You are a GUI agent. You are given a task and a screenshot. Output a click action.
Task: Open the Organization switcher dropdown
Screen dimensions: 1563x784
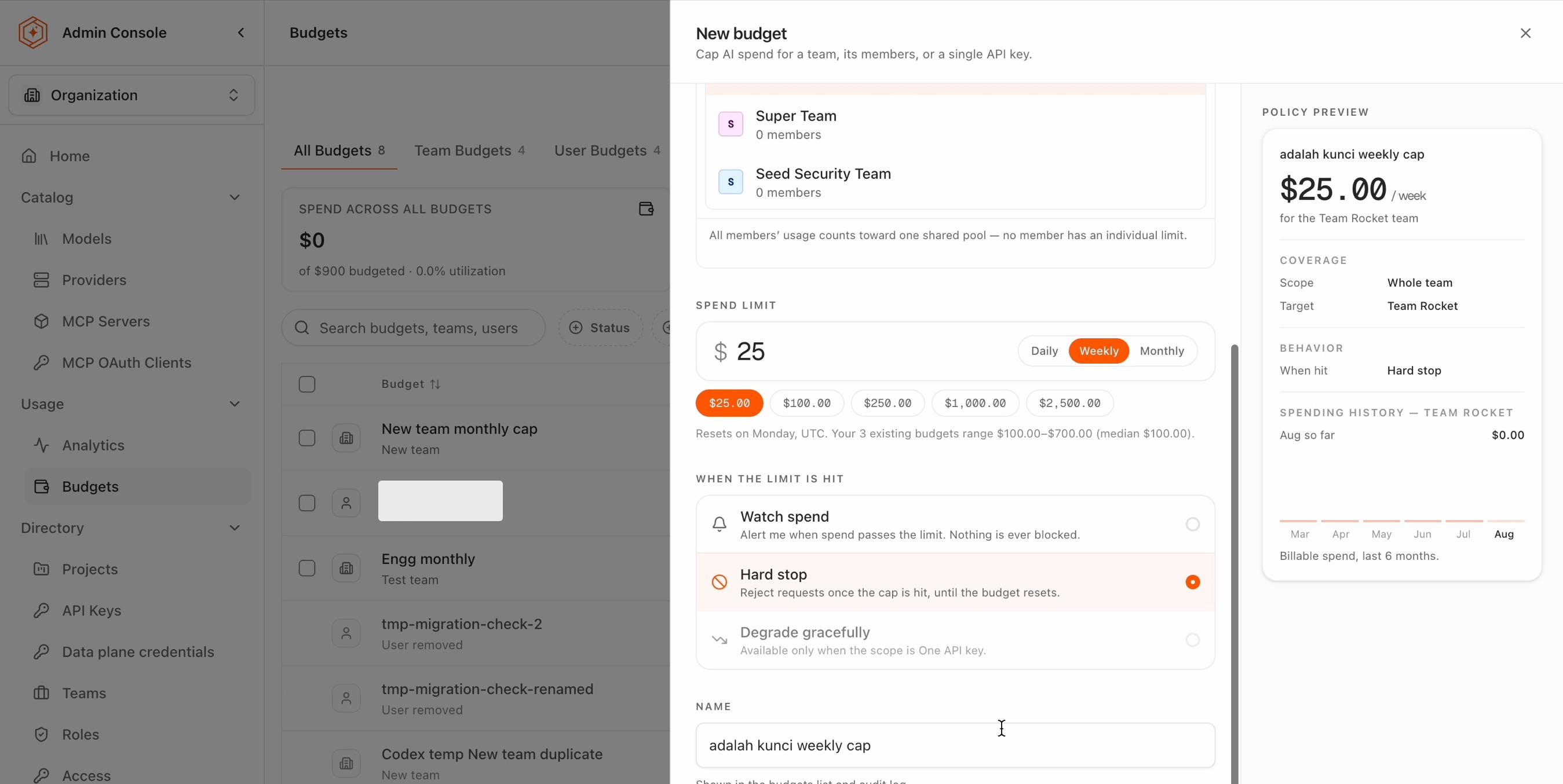[132, 95]
